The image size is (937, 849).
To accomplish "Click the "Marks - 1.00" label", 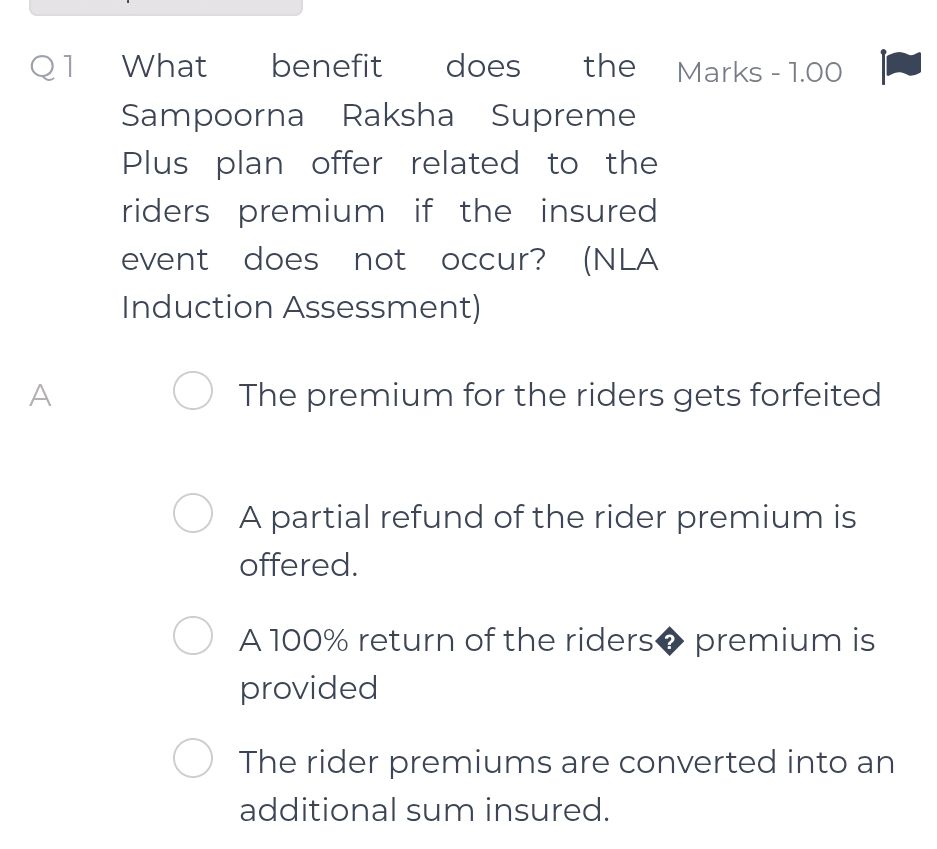I will tap(759, 72).
